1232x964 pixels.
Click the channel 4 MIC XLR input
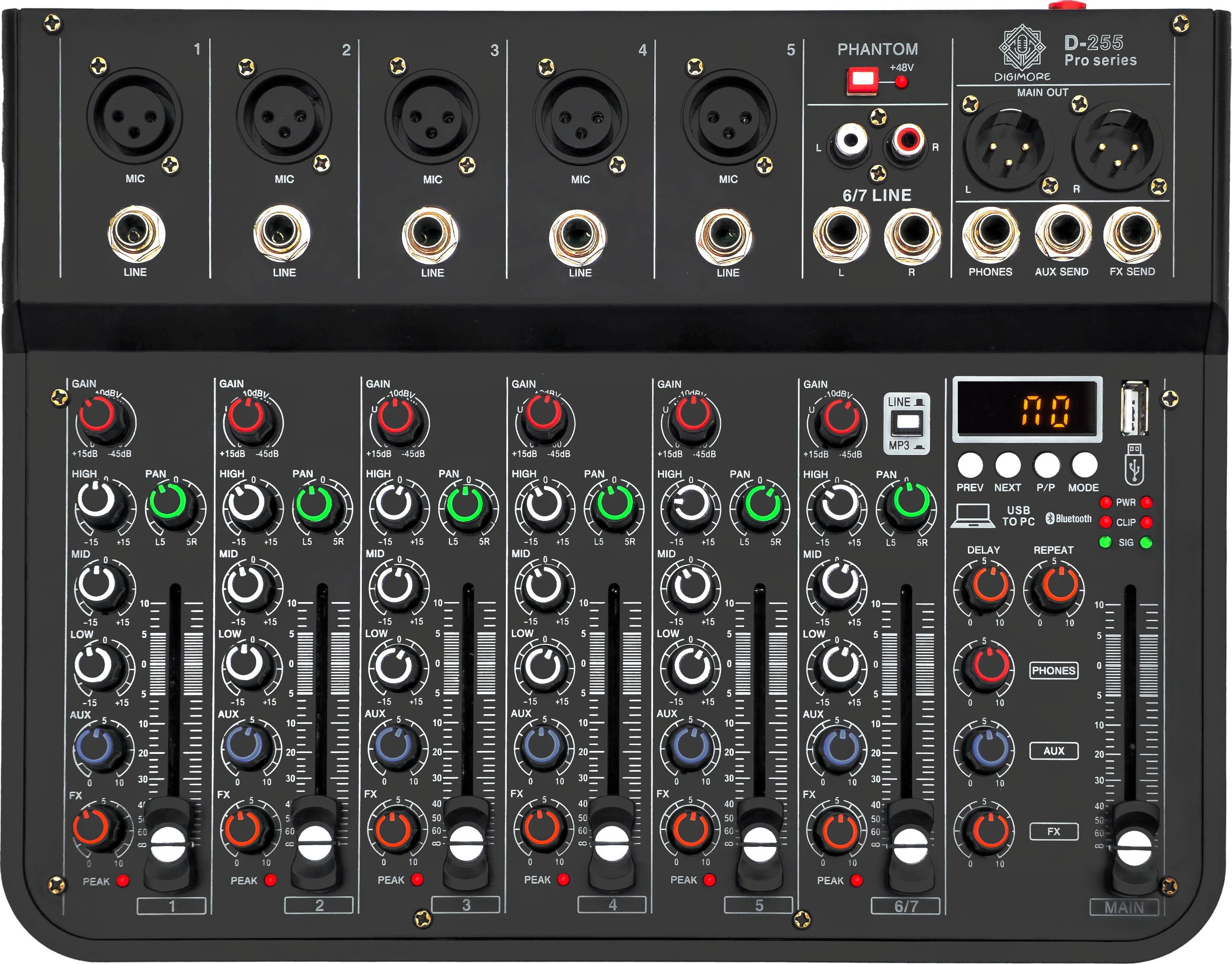coord(580,117)
